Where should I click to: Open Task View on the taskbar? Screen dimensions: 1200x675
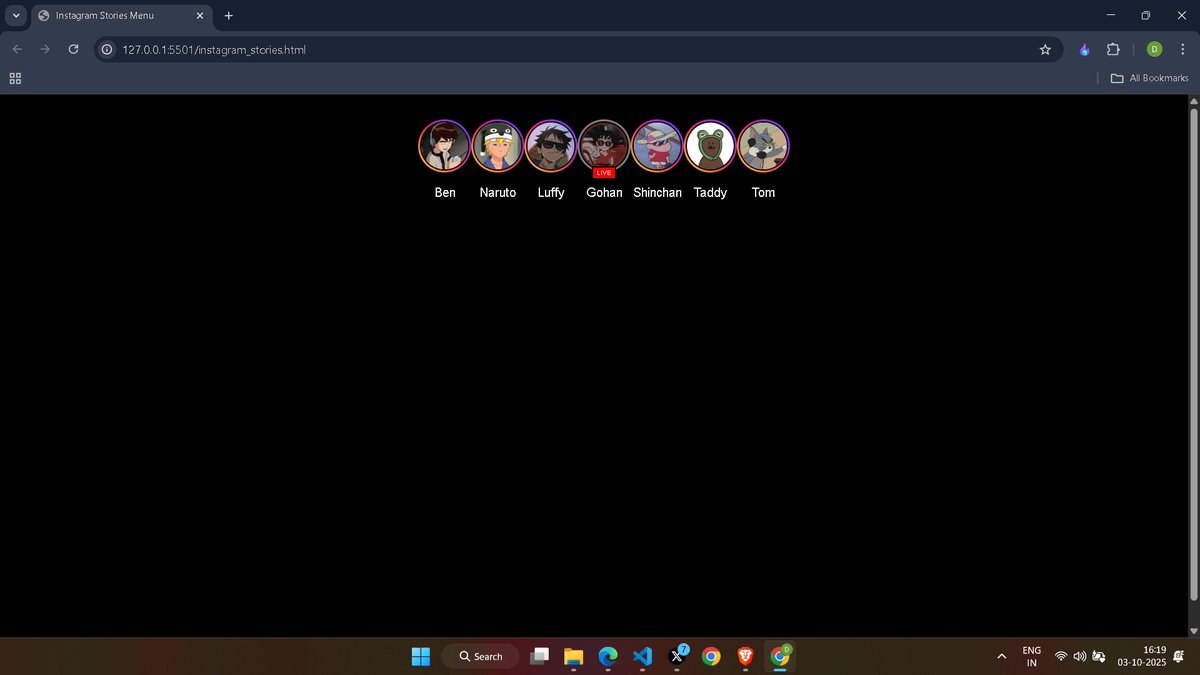click(539, 656)
